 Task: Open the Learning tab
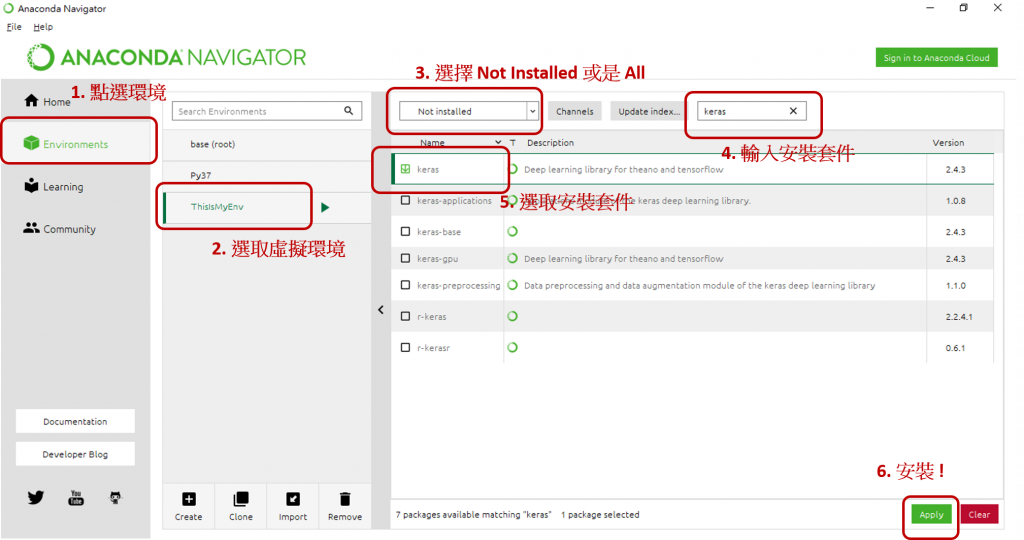click(x=54, y=187)
